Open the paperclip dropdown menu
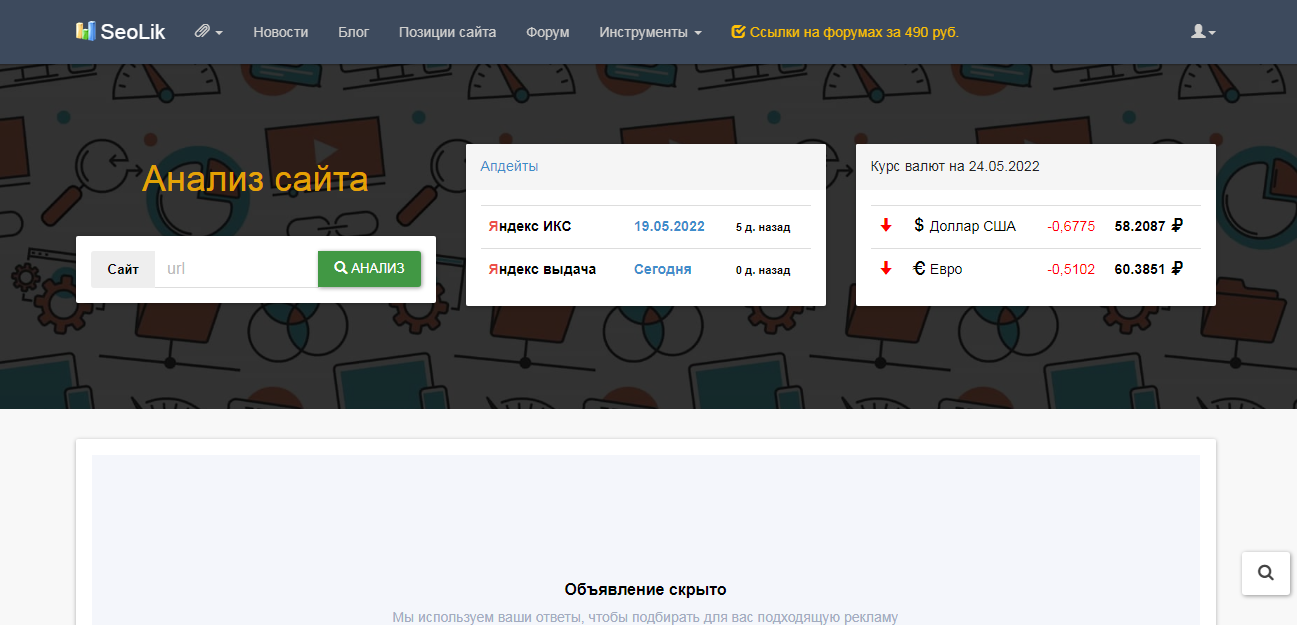Viewport: 1297px width, 625px height. point(208,32)
